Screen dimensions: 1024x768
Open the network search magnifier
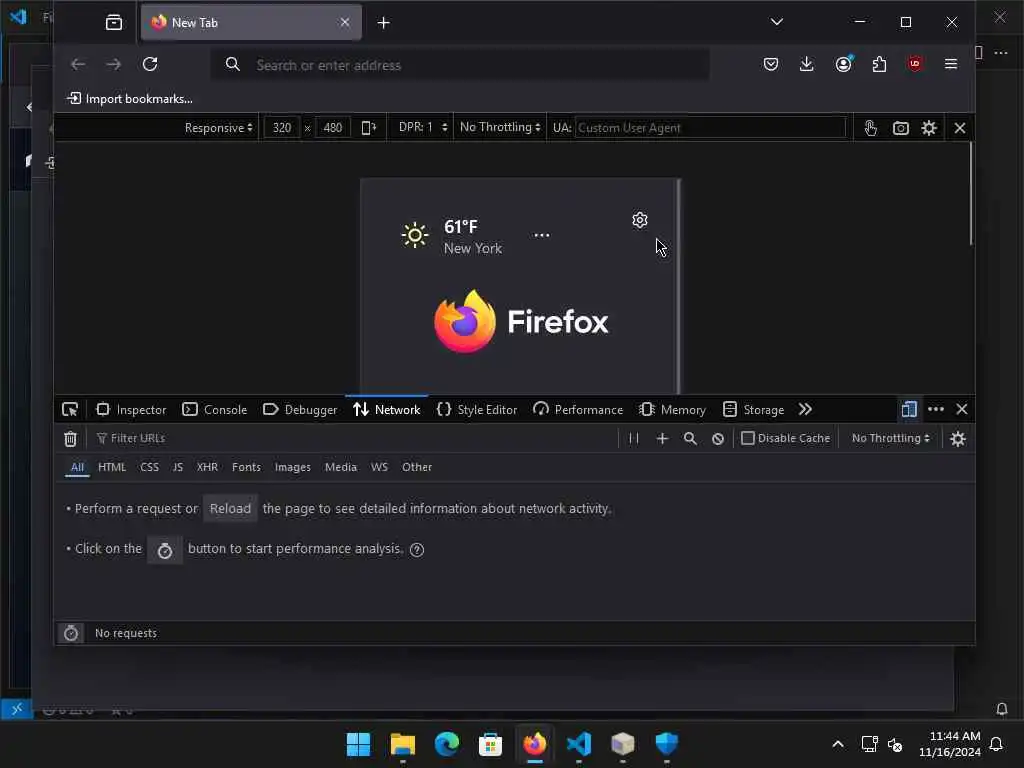coord(690,438)
